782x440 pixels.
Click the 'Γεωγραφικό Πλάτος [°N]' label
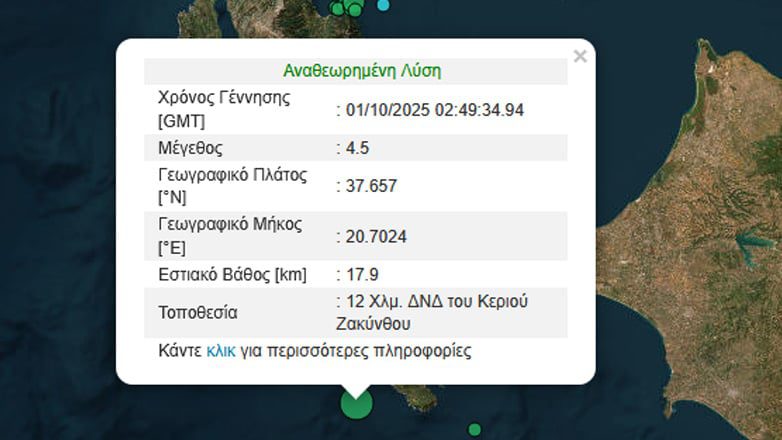click(x=232, y=186)
